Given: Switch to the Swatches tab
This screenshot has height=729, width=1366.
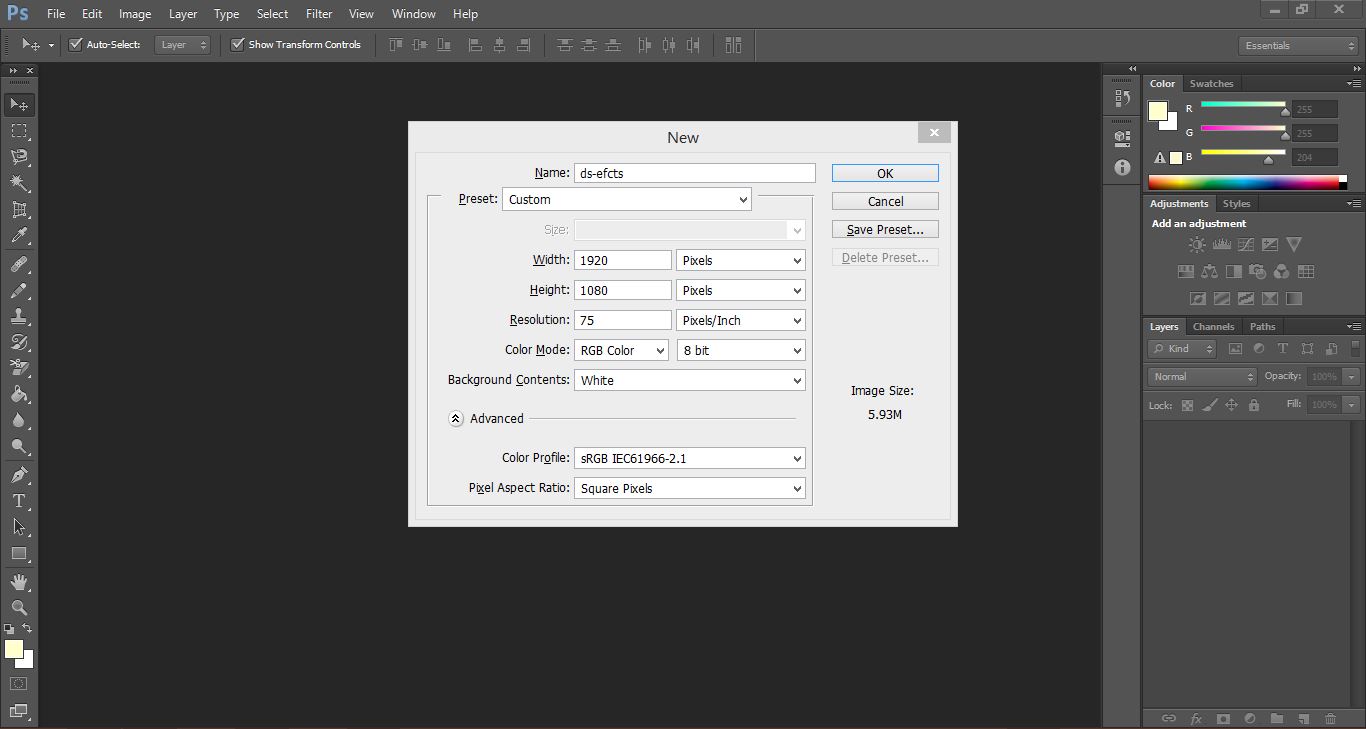Looking at the screenshot, I should (1211, 84).
